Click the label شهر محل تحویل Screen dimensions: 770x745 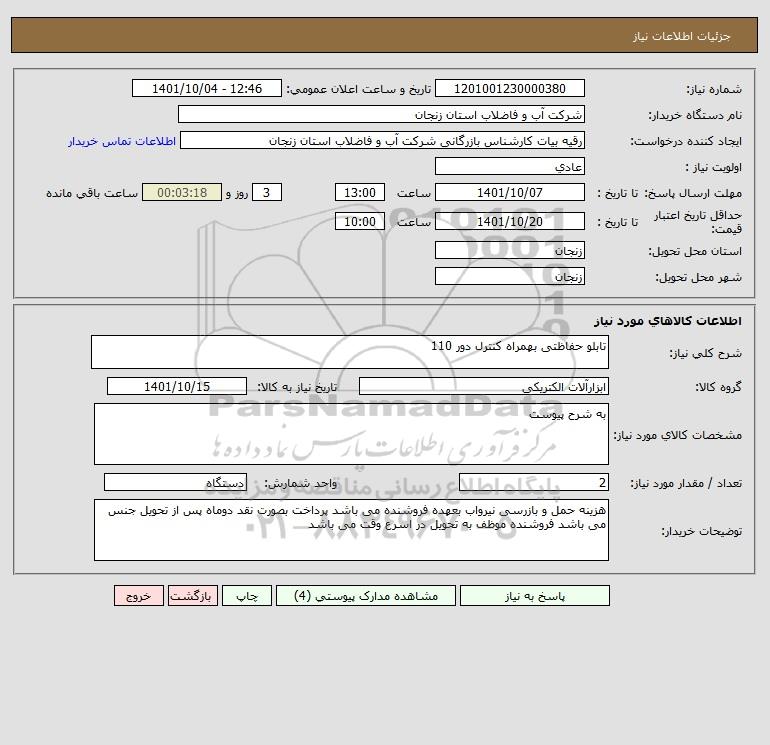pyautogui.click(x=698, y=277)
